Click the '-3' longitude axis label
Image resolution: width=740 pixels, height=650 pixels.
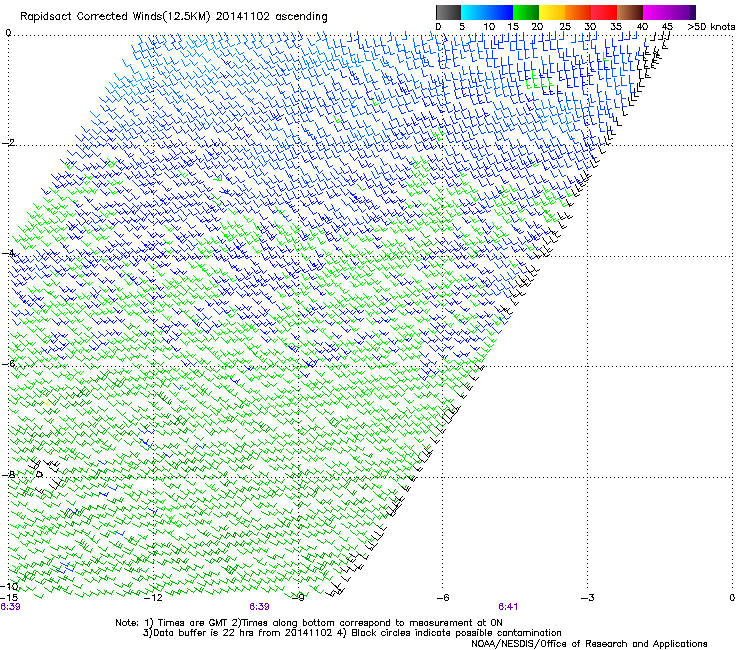[x=588, y=598]
